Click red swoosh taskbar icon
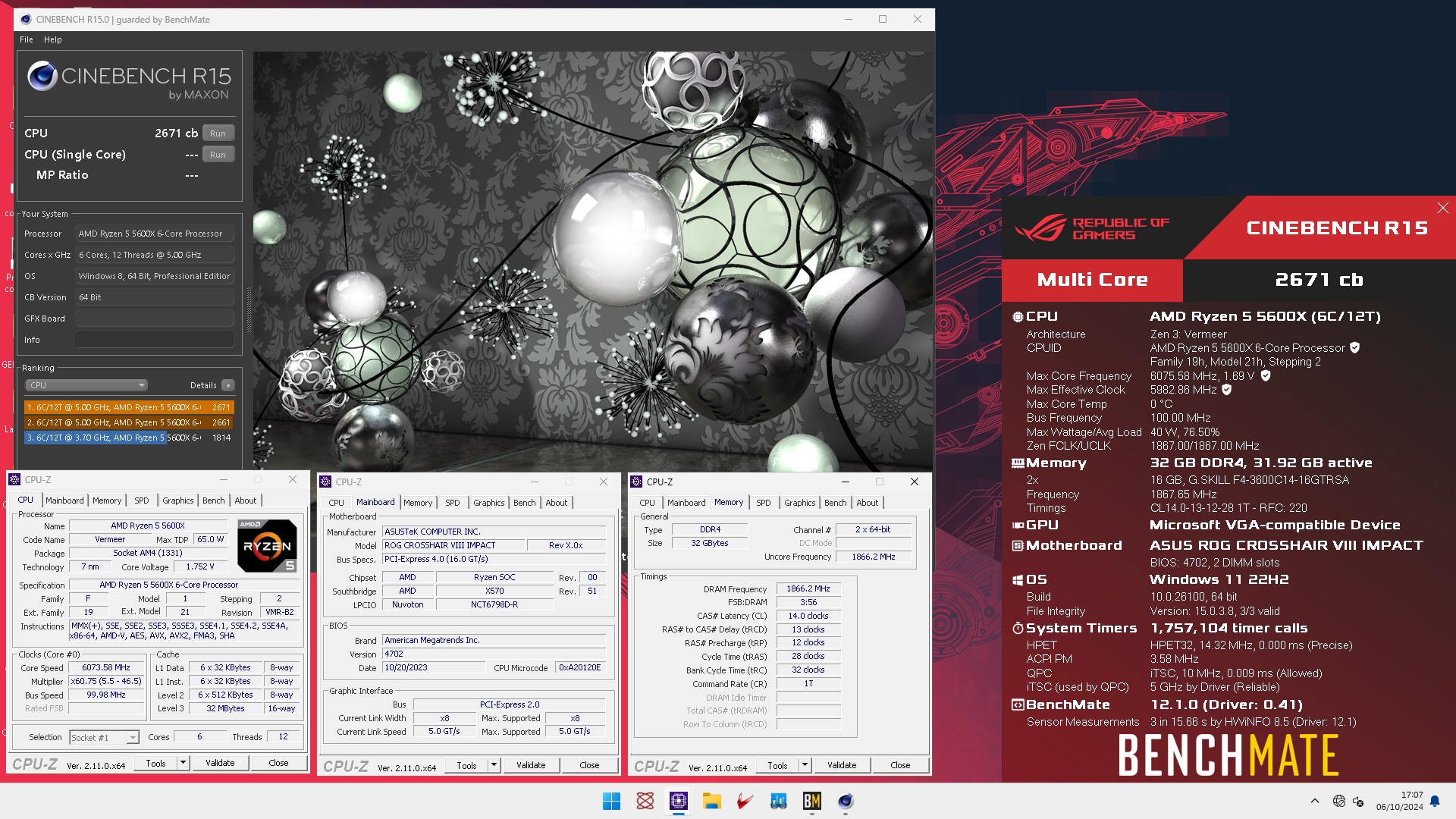The width and height of the screenshot is (1456, 819). (x=745, y=801)
